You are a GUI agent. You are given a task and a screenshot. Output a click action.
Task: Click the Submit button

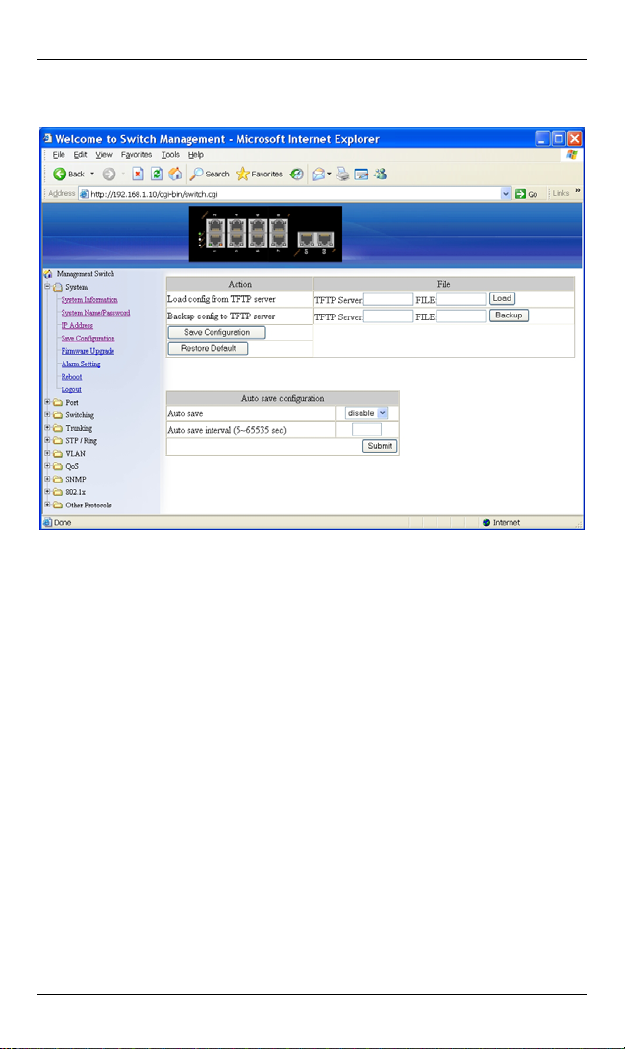point(379,446)
